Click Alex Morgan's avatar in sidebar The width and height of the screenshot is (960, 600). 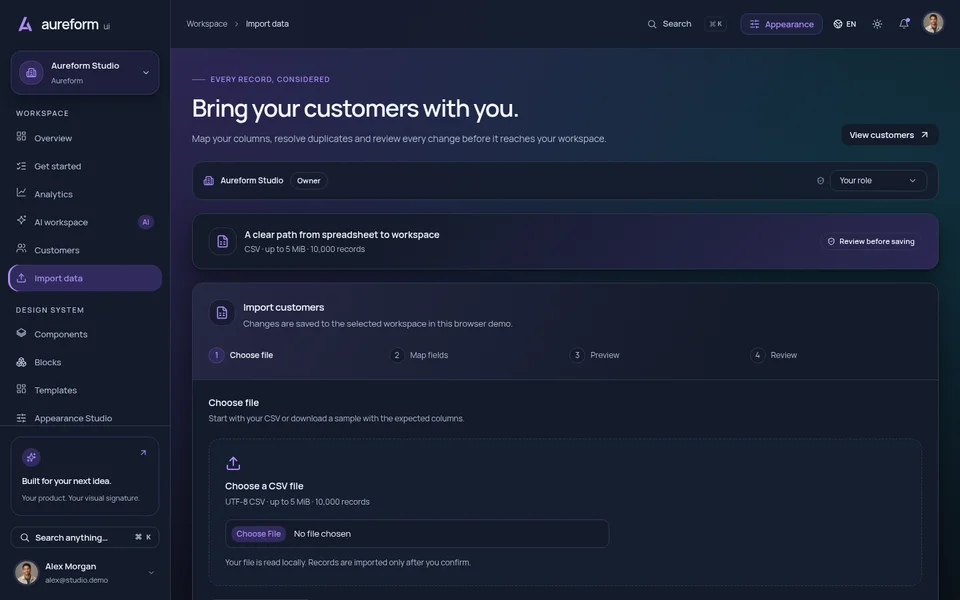[26, 572]
